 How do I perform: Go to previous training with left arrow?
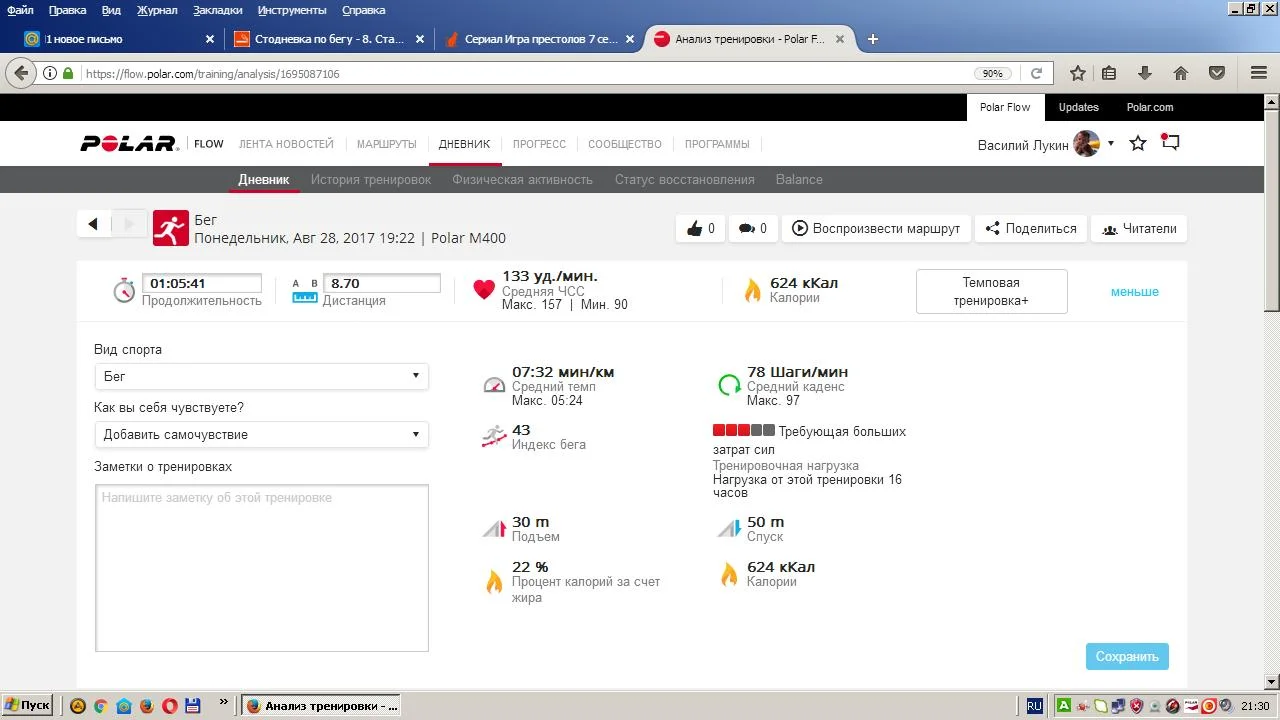pos(93,224)
